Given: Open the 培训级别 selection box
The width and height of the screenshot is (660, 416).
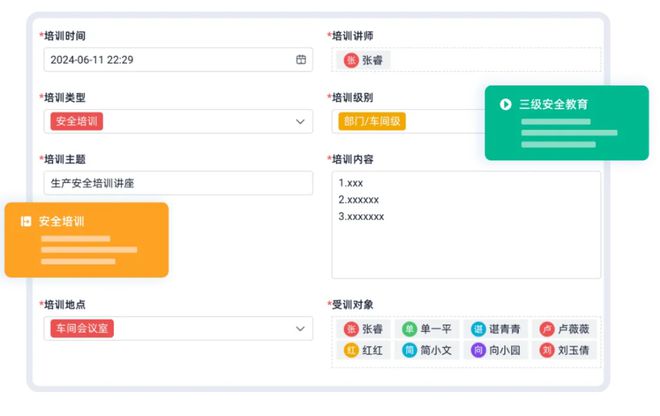Looking at the screenshot, I should (408, 121).
